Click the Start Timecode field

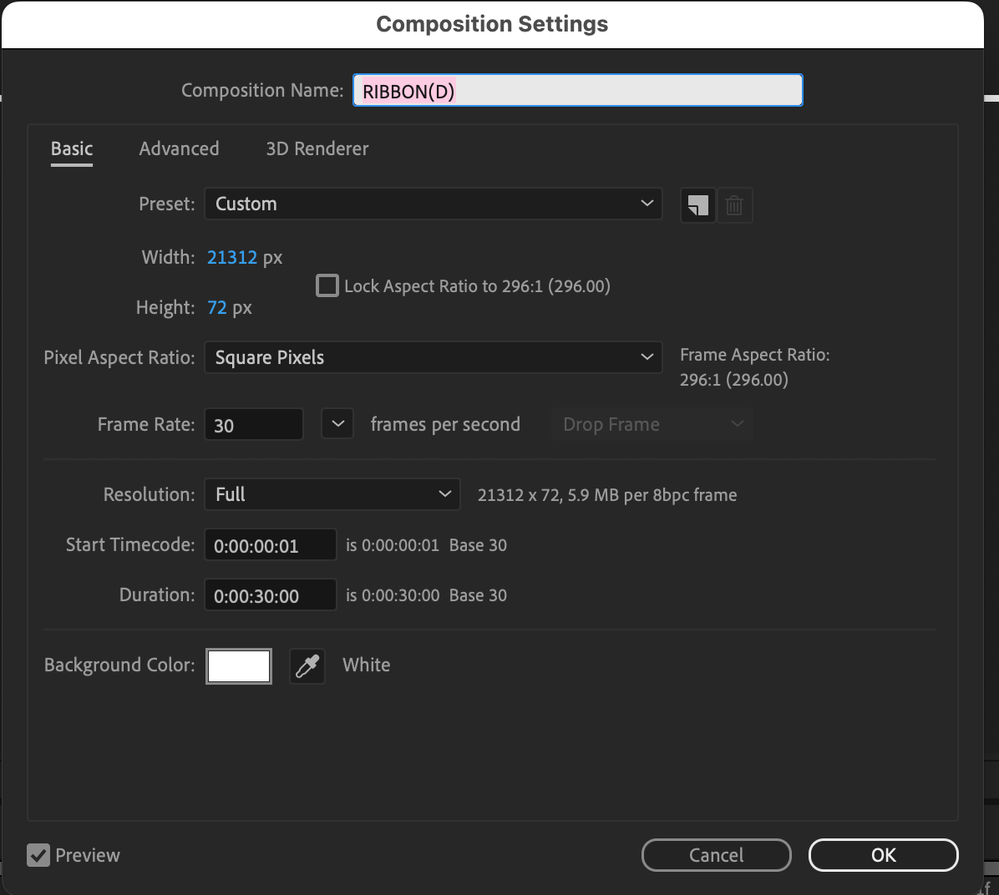(x=270, y=546)
